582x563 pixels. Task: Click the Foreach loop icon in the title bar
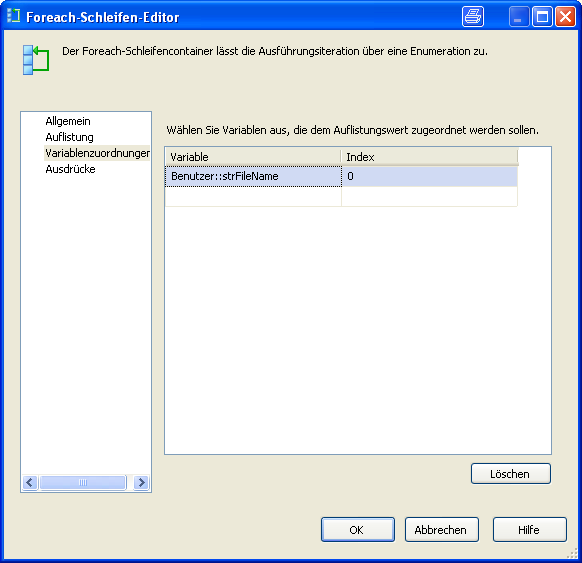[13, 16]
